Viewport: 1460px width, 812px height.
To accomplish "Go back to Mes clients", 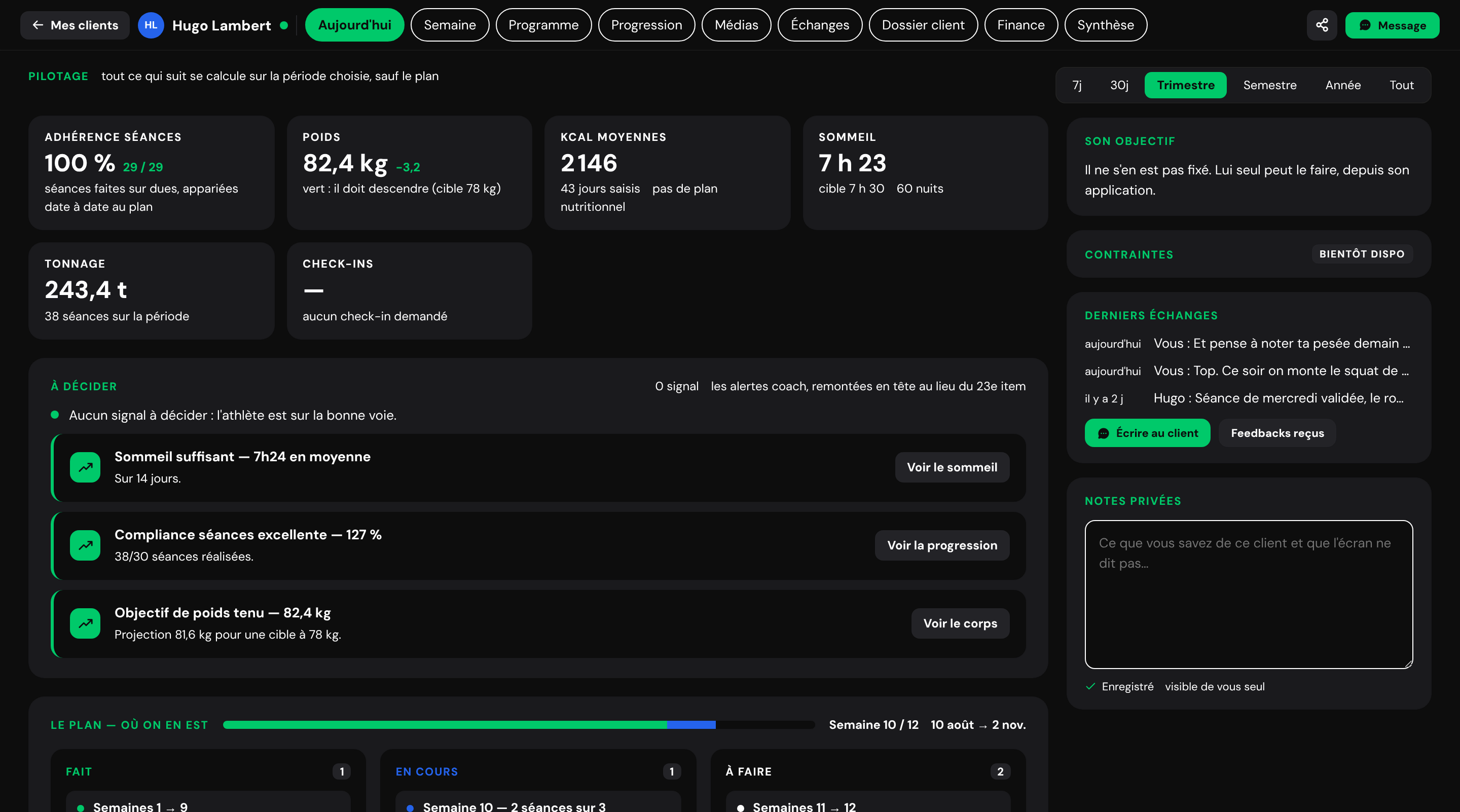I will [75, 25].
